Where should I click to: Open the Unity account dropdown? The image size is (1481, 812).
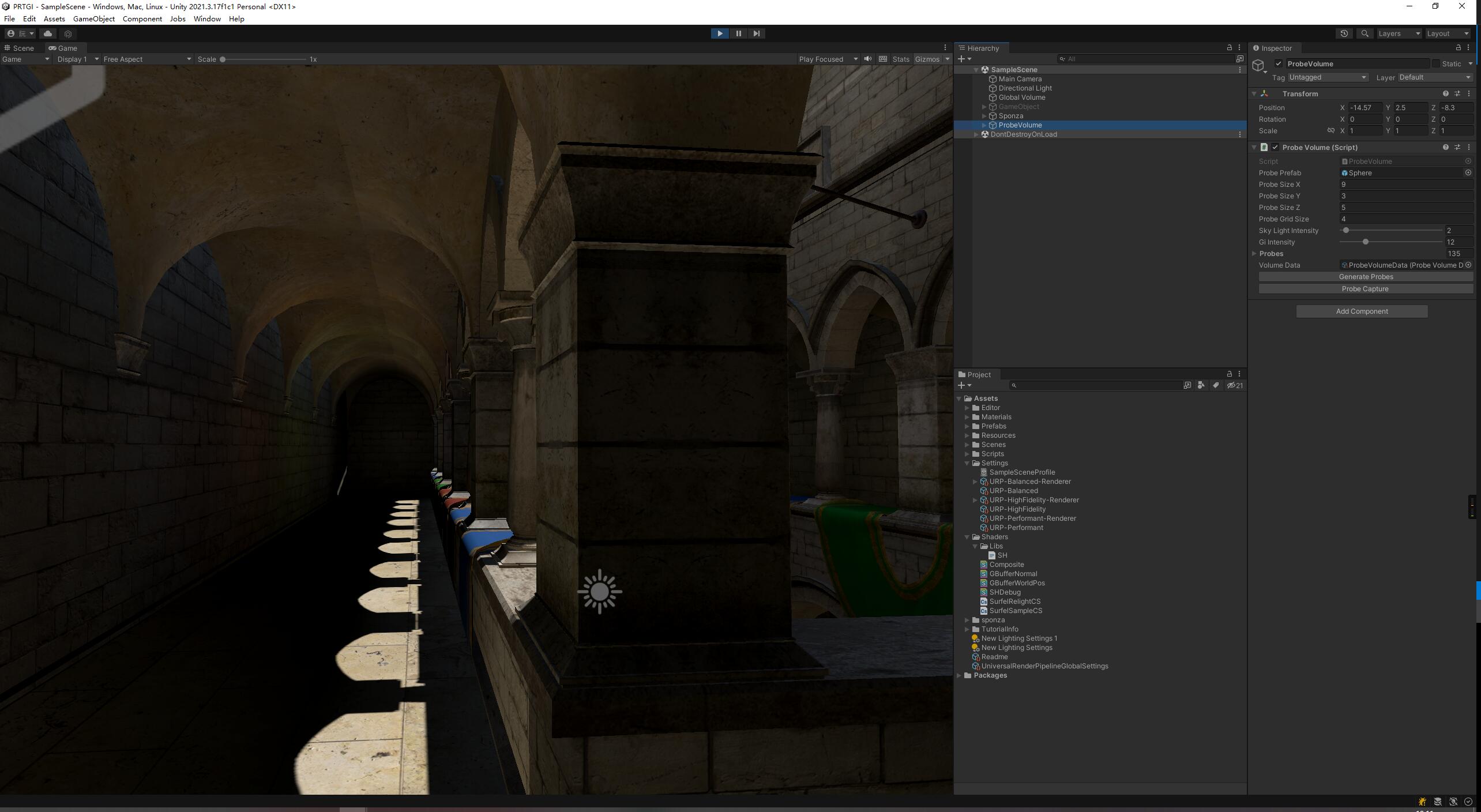pyautogui.click(x=20, y=33)
